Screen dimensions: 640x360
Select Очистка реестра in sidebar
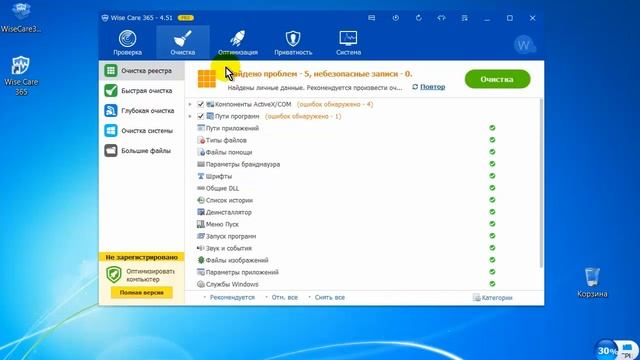(x=142, y=71)
